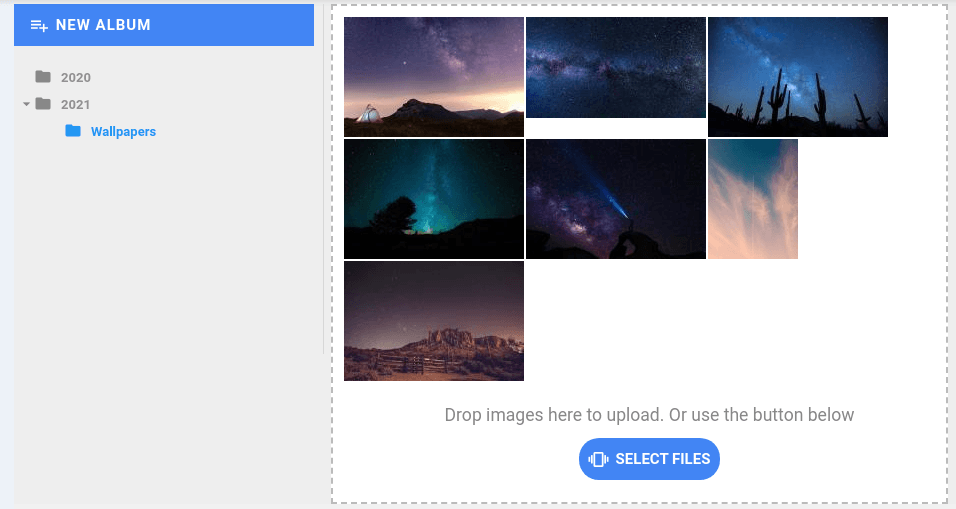Open the tent under Milky Way photo
The width and height of the screenshot is (956, 509).
pyautogui.click(x=434, y=77)
